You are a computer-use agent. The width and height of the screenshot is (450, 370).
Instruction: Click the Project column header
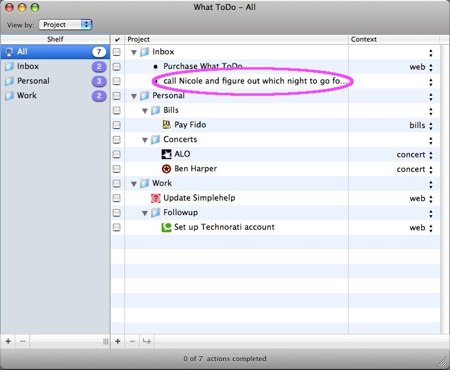236,39
